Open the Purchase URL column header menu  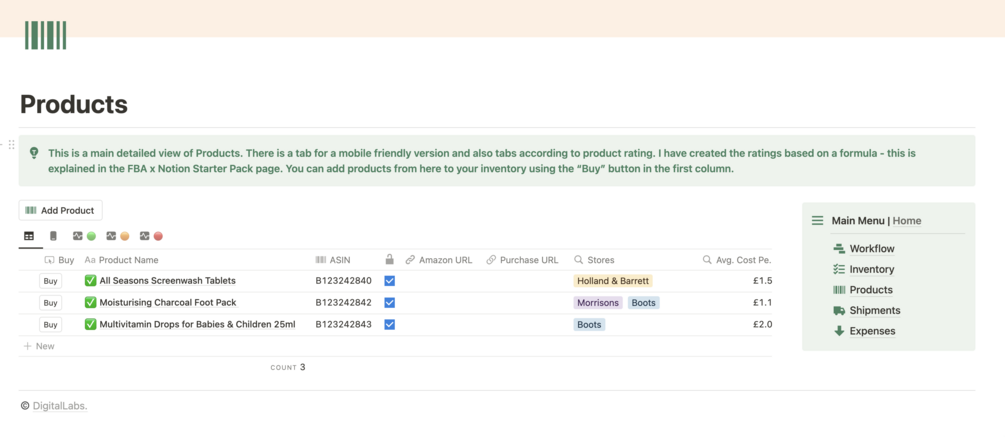(522, 260)
